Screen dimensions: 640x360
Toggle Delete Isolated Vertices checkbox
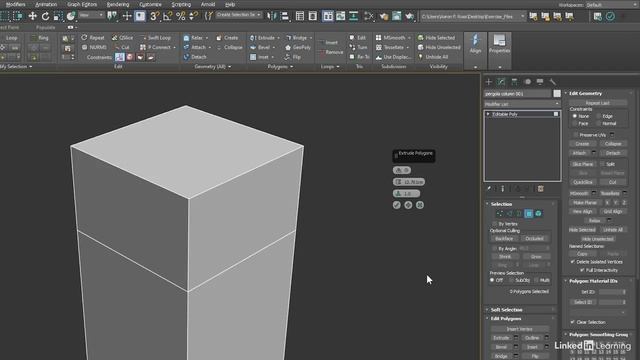pos(572,262)
